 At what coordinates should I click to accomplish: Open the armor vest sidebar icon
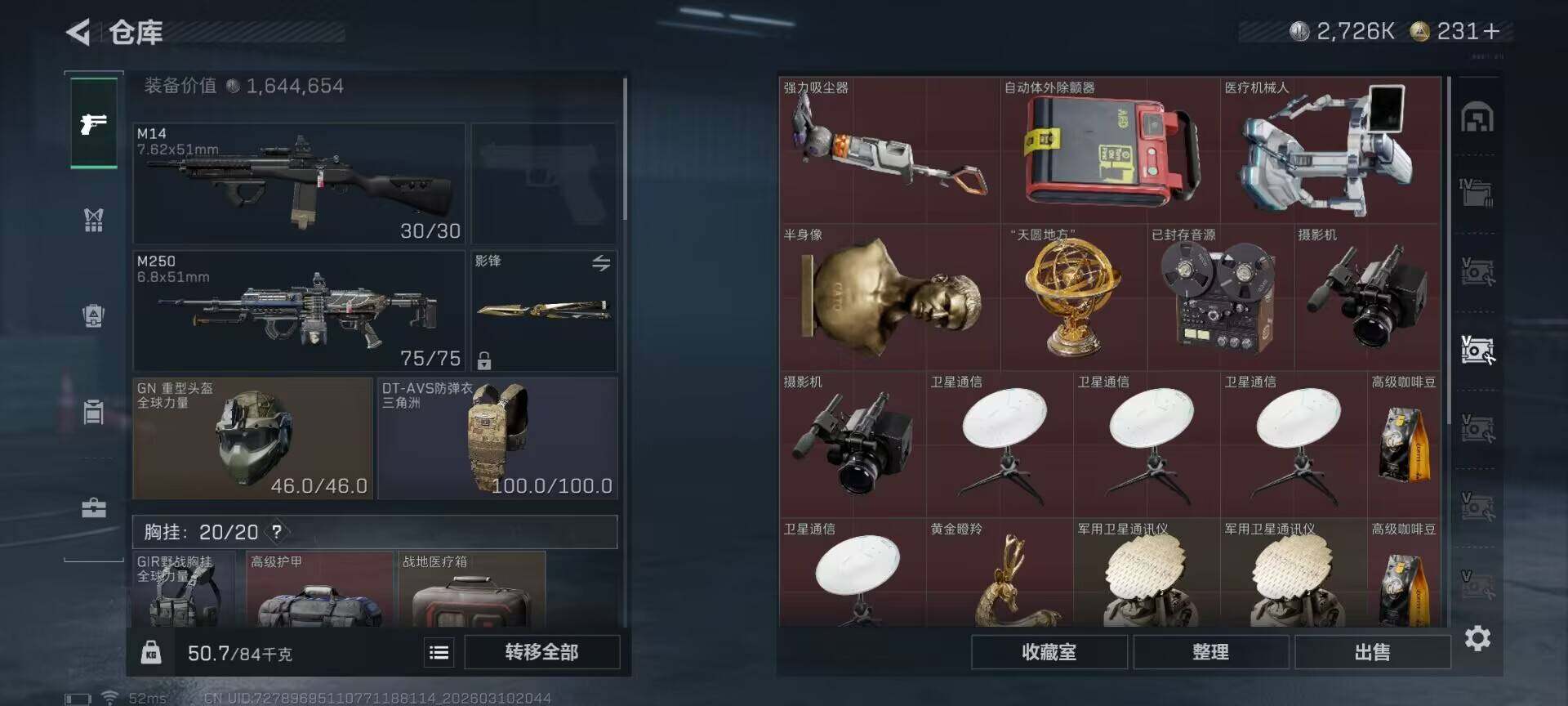[94, 219]
